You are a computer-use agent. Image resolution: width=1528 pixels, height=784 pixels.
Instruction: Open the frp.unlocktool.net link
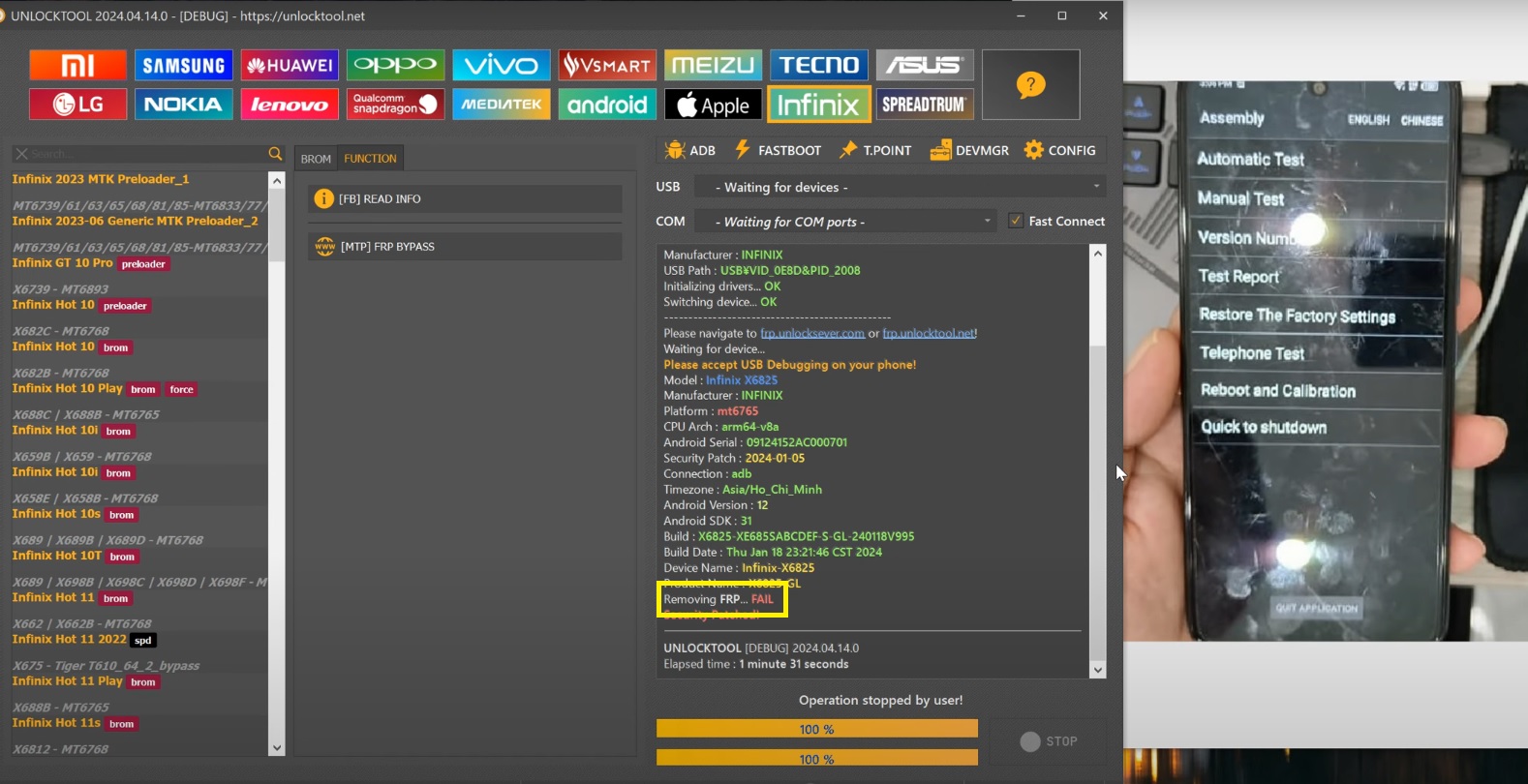928,333
